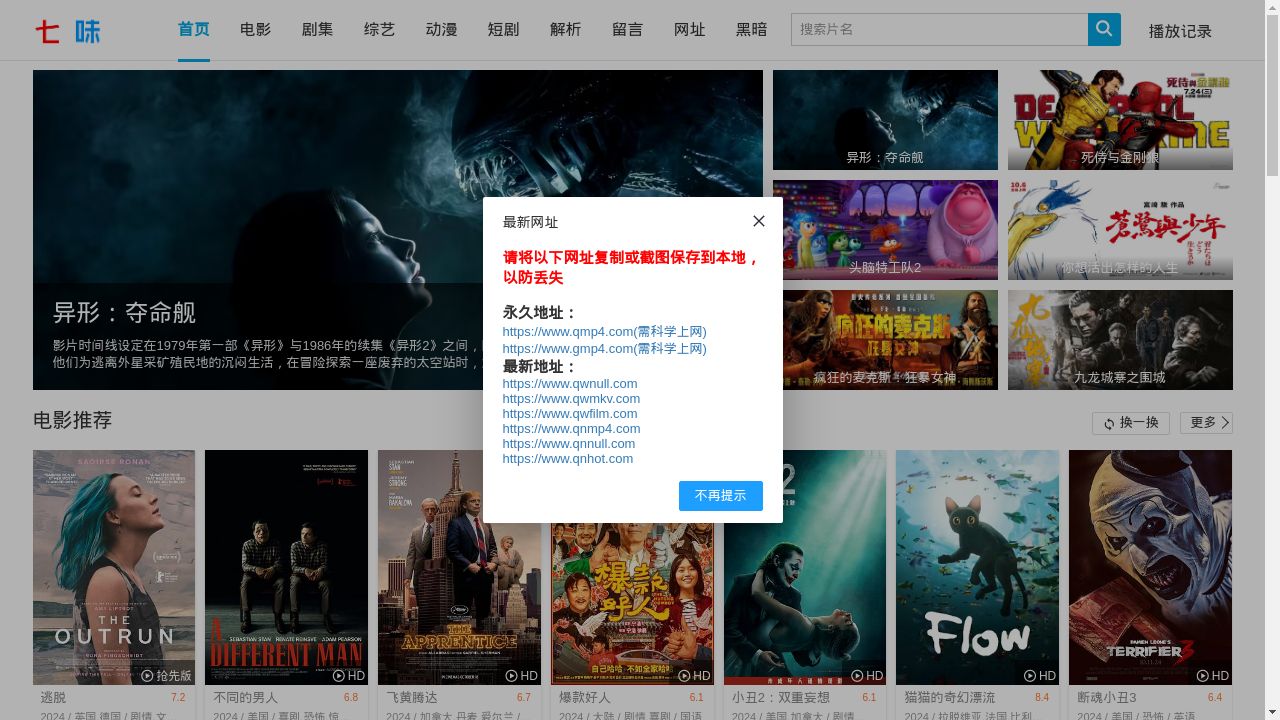Open the qmp4.com permanent address link
Viewport: 1280px width, 720px height.
[x=604, y=331]
